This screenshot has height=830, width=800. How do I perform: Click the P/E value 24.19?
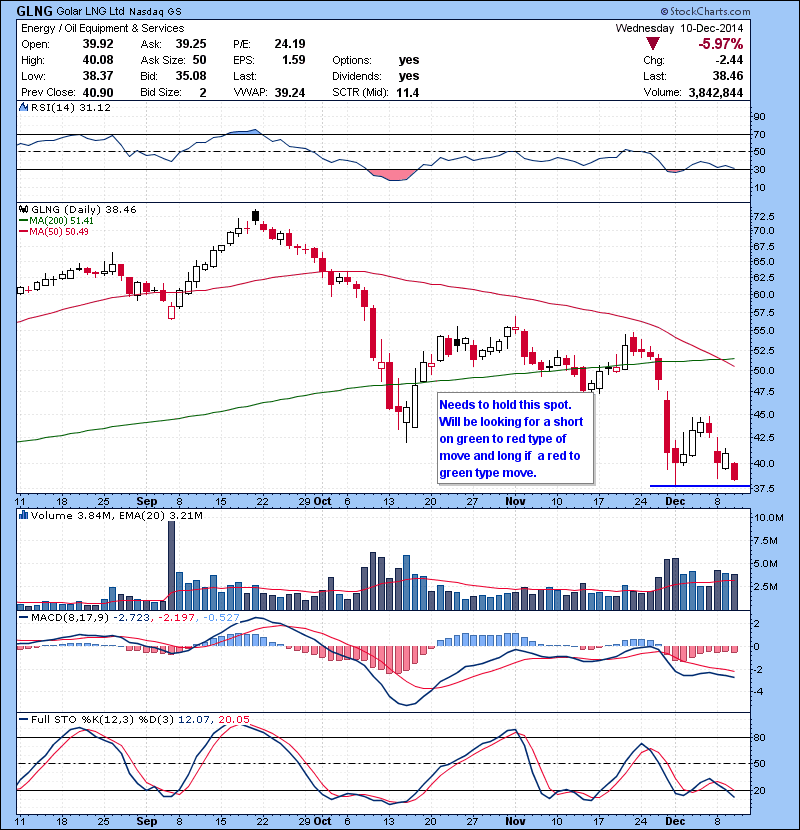(290, 44)
